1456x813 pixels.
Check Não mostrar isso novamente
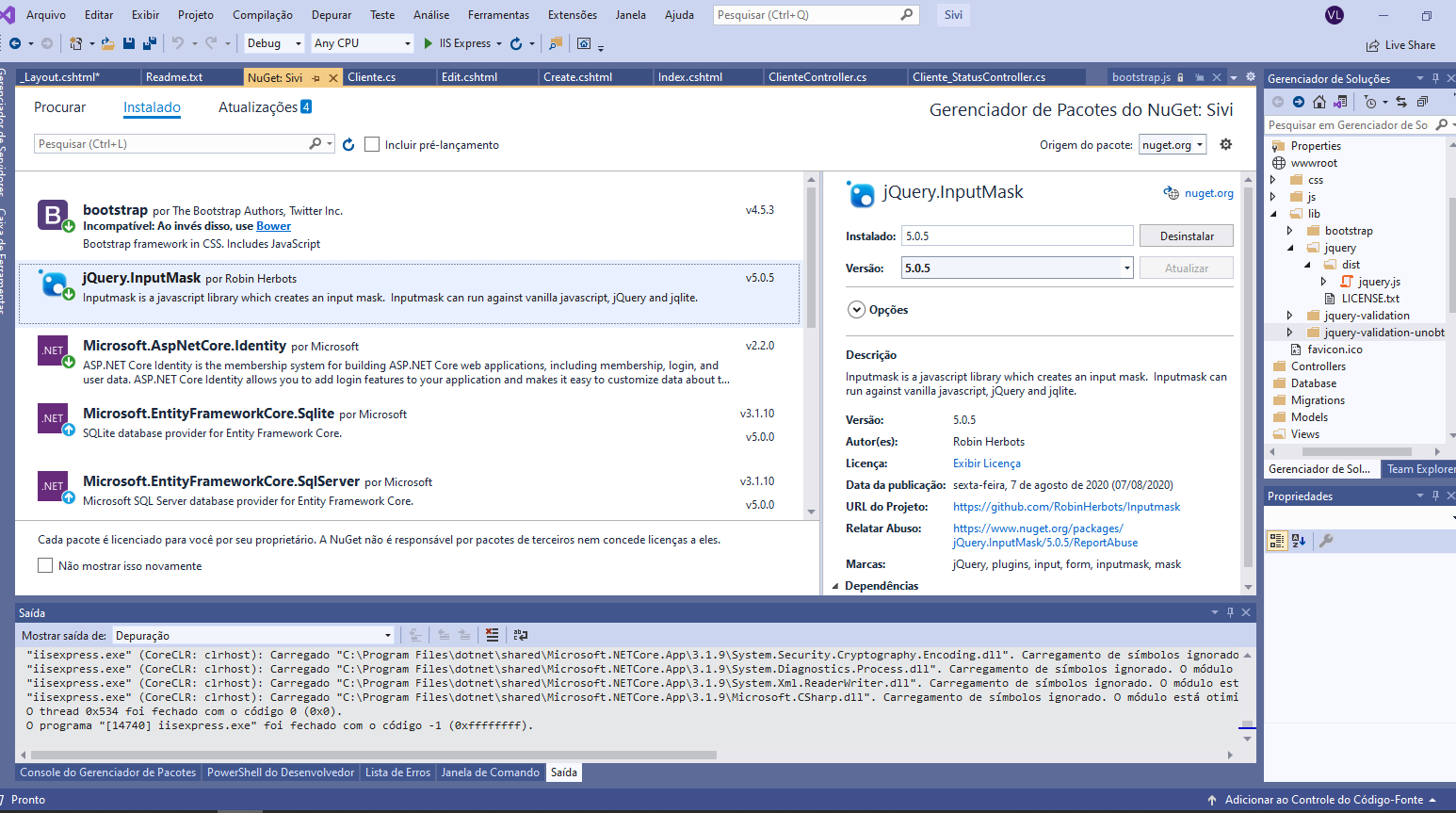[x=45, y=565]
